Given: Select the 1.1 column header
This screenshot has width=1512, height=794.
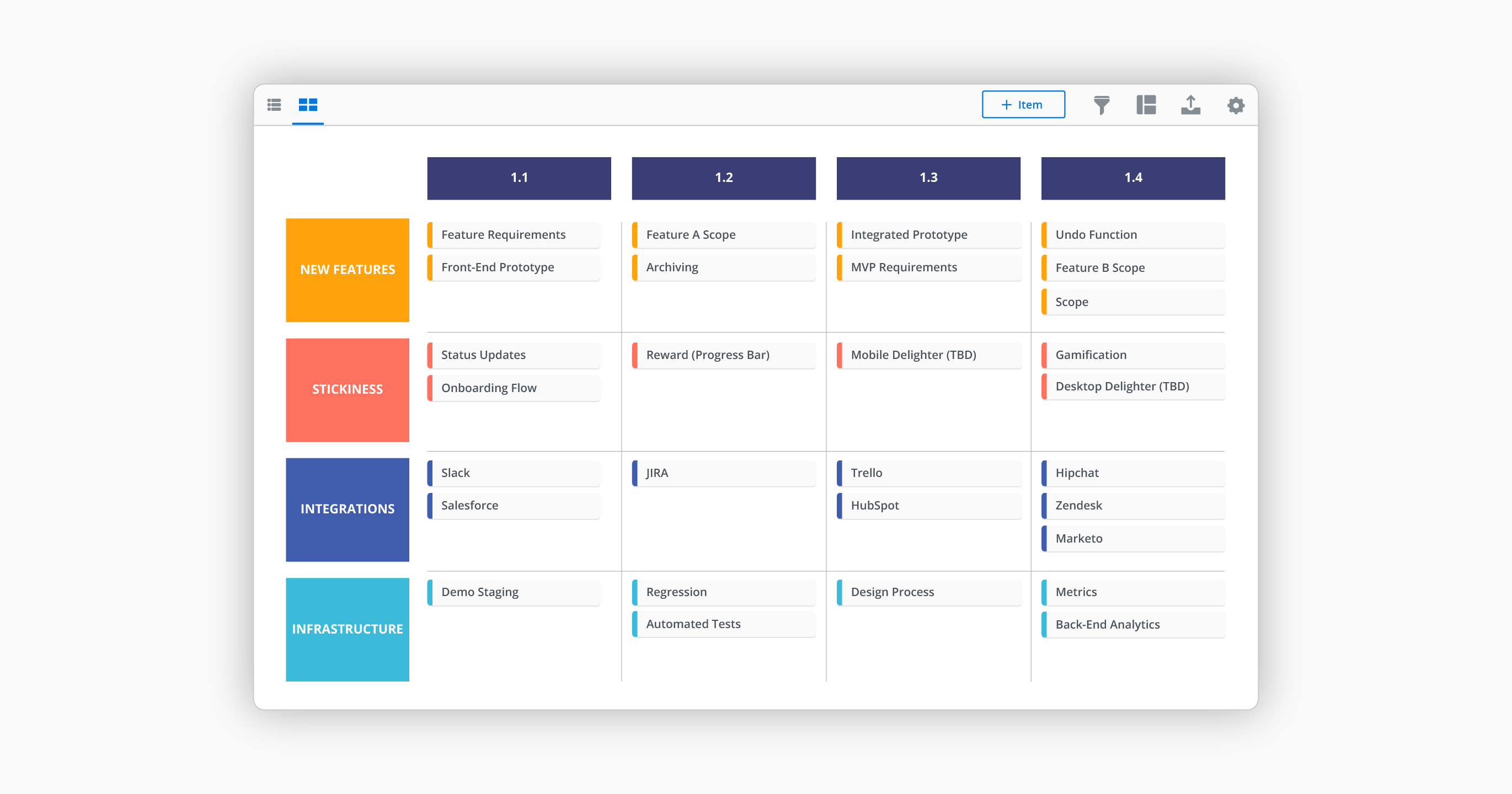Looking at the screenshot, I should (519, 178).
